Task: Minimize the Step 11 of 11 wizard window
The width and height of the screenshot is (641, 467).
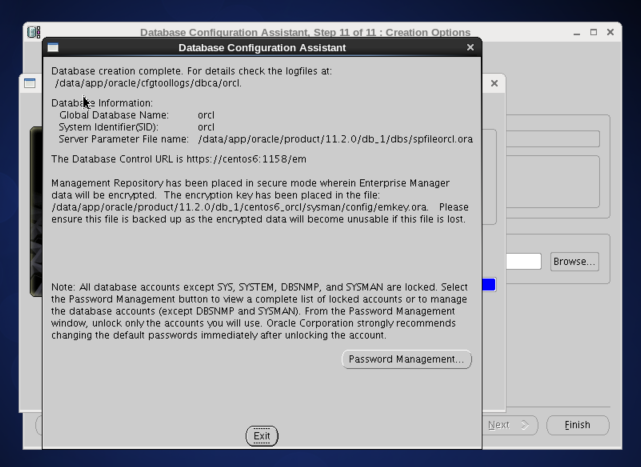Action: 578,33
